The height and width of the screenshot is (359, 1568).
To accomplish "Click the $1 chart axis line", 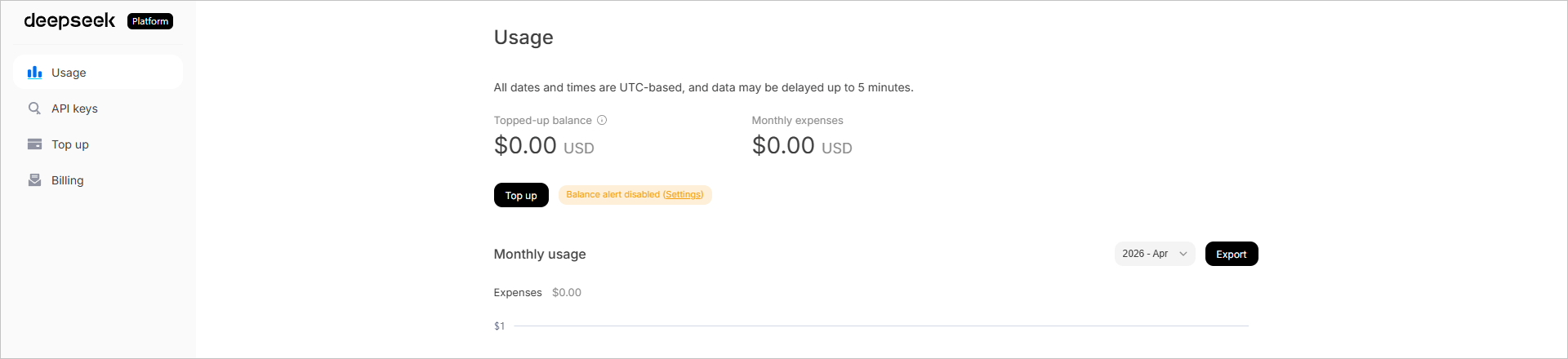I will coord(880,326).
